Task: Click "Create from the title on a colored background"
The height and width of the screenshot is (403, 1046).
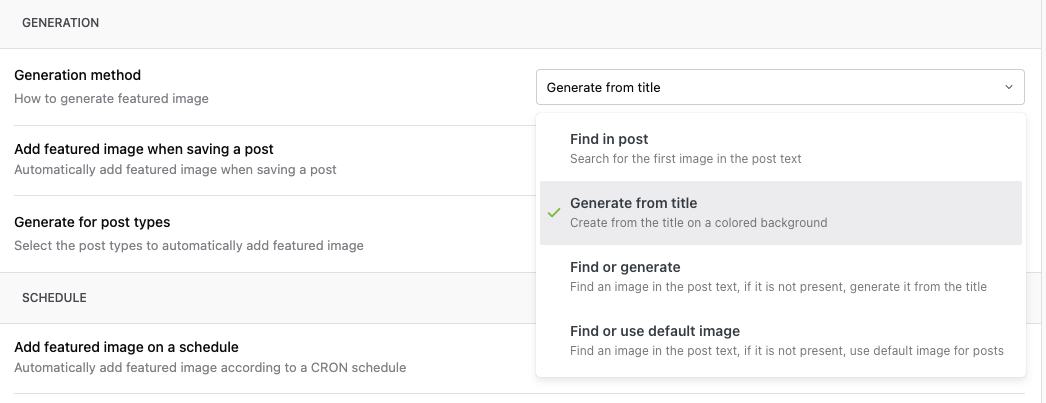Action: click(x=698, y=222)
